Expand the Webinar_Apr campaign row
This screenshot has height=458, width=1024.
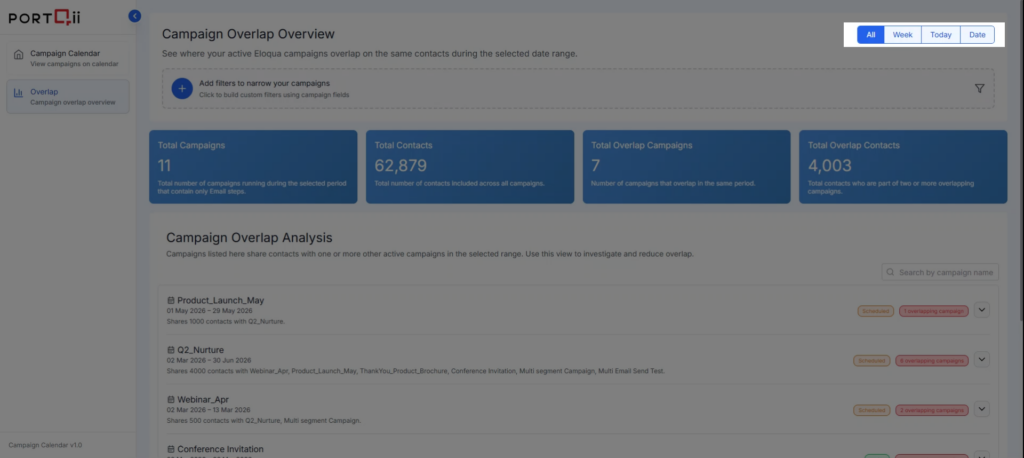[x=981, y=409]
